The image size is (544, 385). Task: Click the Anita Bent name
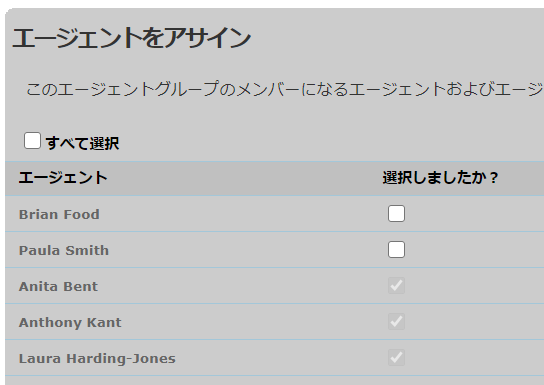coord(58,286)
